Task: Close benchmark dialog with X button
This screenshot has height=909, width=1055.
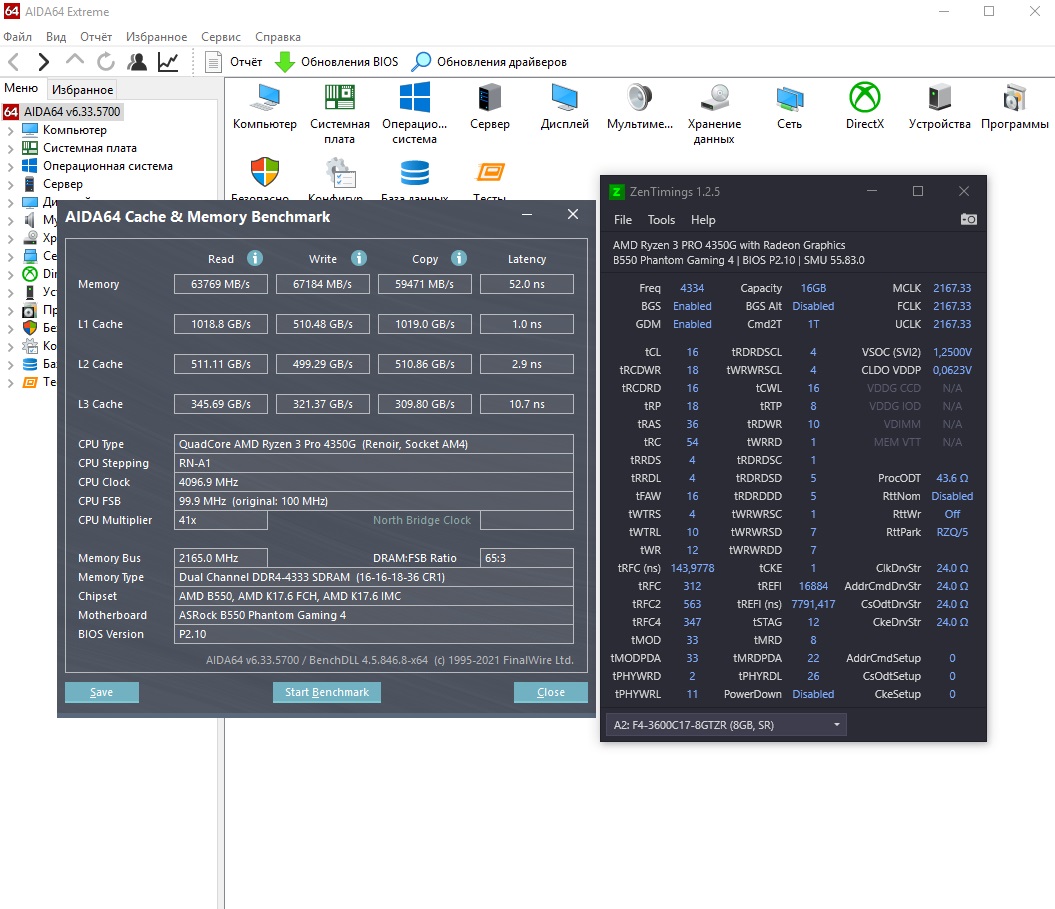Action: (573, 214)
